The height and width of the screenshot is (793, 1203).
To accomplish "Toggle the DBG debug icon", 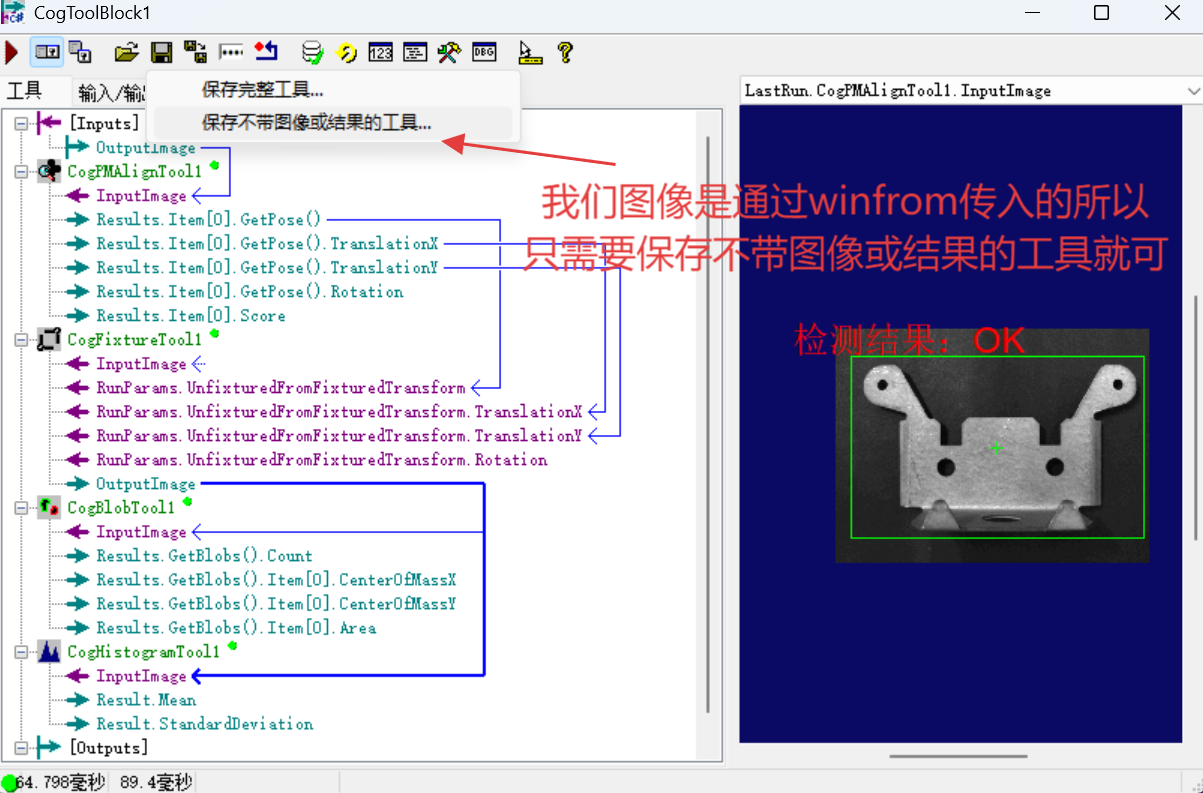I will click(x=484, y=52).
